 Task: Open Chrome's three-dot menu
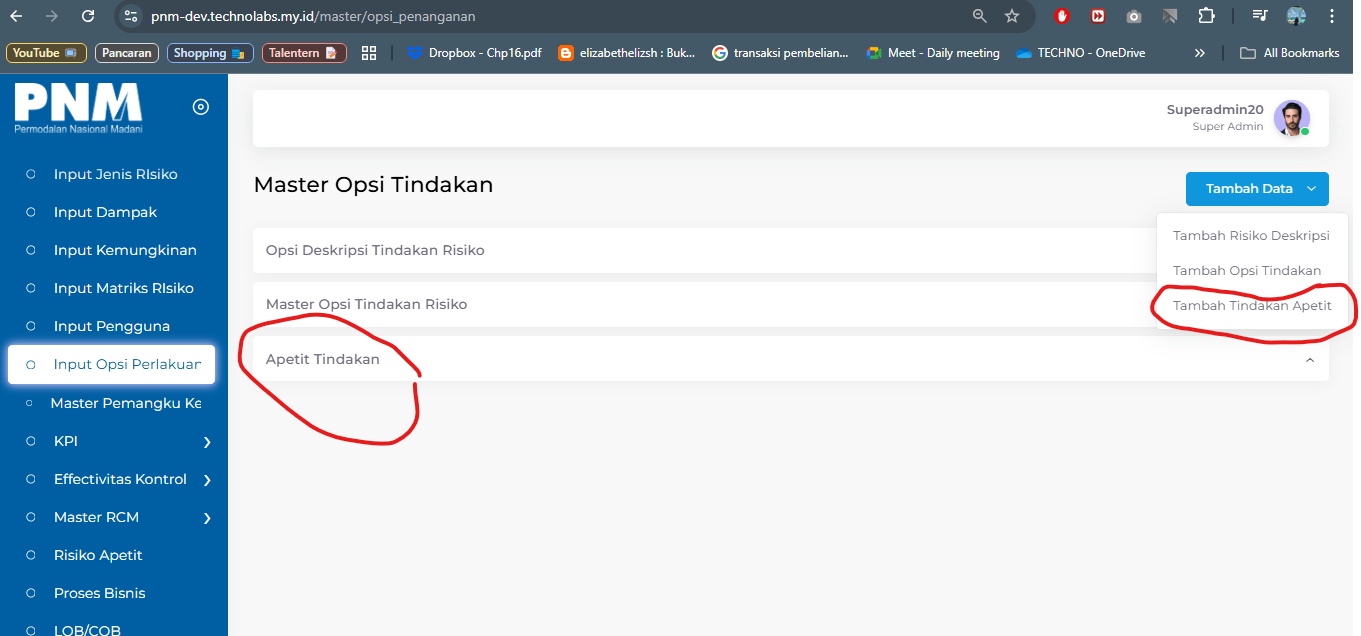(1331, 16)
